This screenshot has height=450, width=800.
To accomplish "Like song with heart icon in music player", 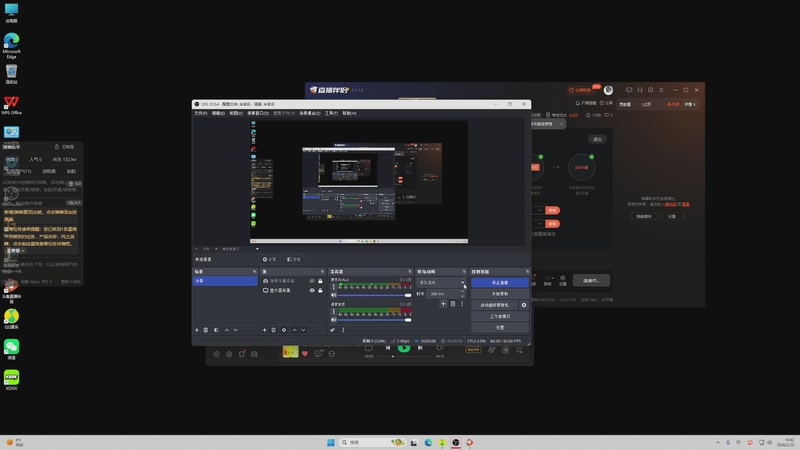I will click(305, 353).
